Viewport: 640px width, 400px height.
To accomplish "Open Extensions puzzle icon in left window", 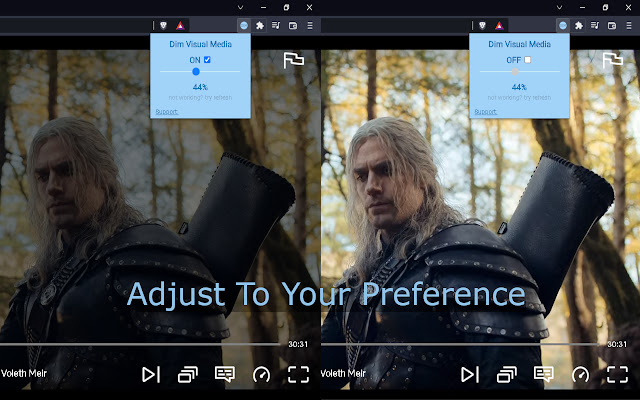I will pyautogui.click(x=260, y=26).
